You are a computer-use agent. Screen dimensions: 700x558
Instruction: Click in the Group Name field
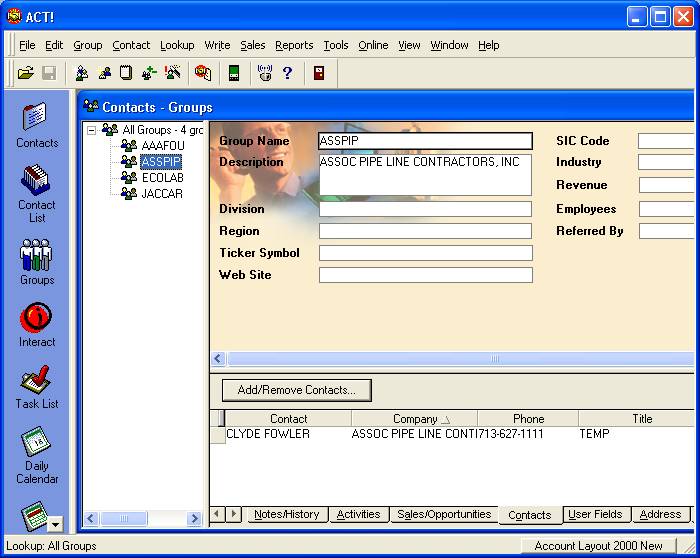pyautogui.click(x=425, y=141)
